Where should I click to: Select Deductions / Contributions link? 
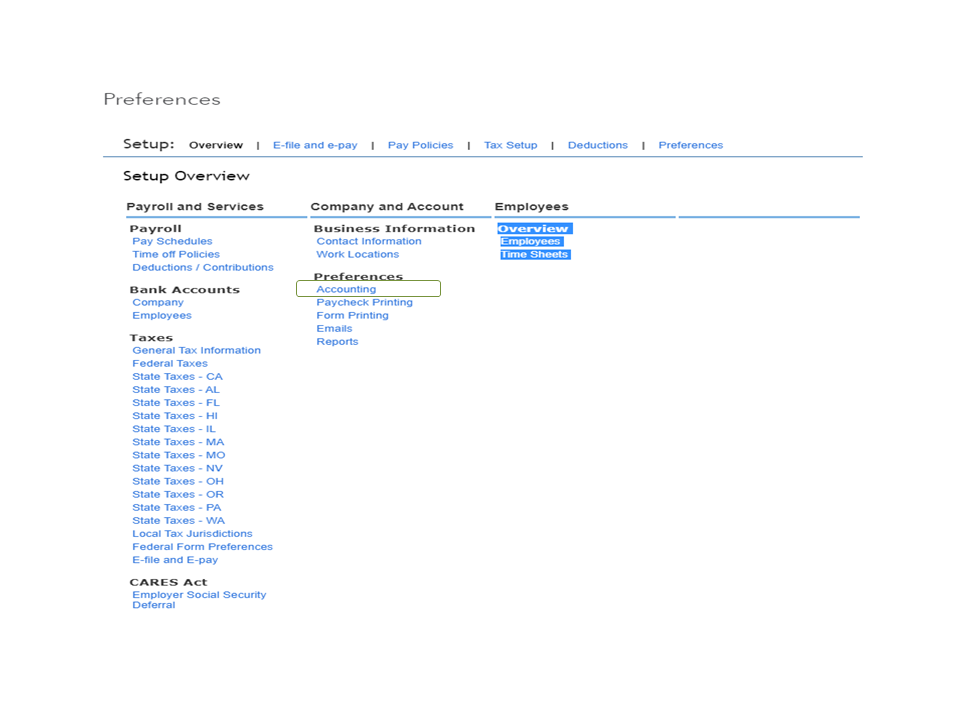tap(203, 267)
